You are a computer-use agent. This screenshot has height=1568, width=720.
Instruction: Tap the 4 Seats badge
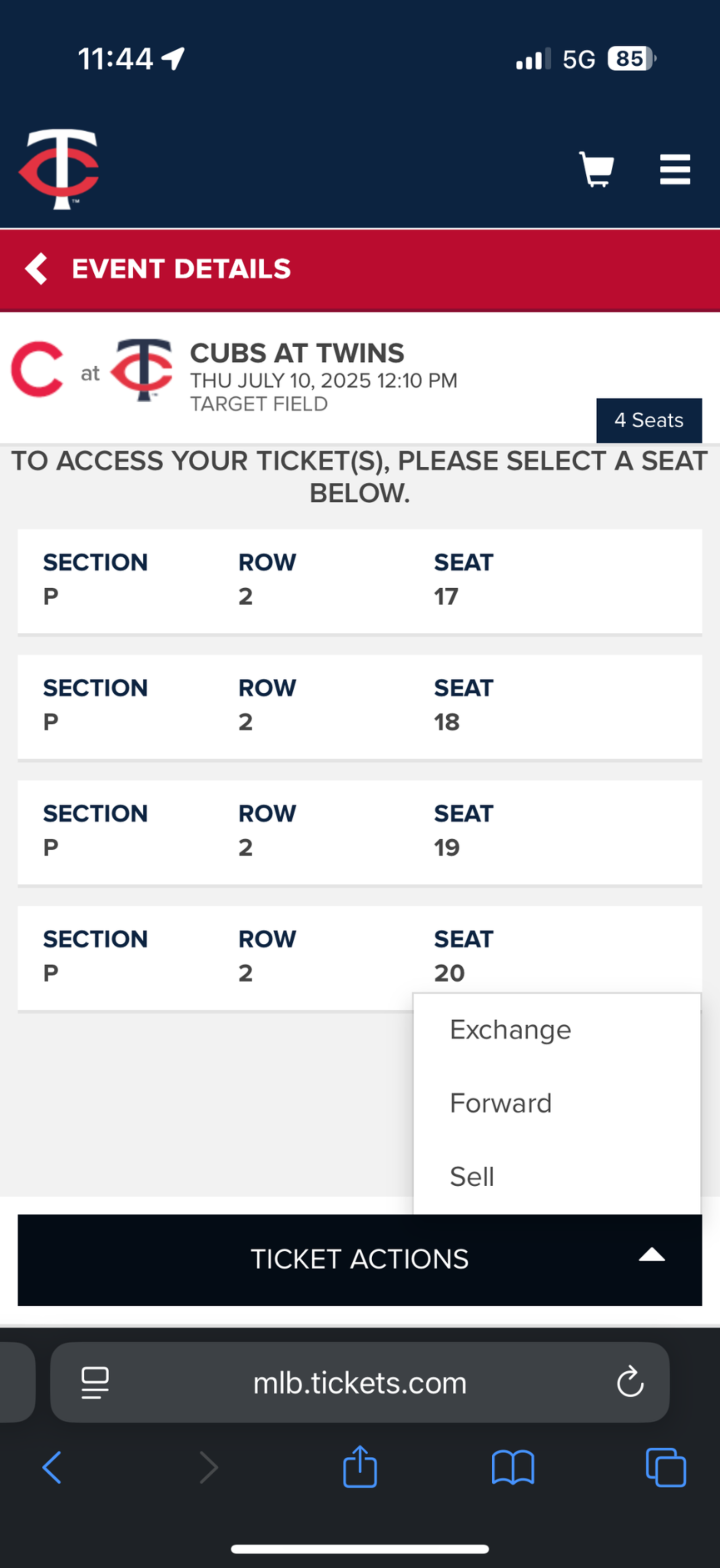pos(649,420)
